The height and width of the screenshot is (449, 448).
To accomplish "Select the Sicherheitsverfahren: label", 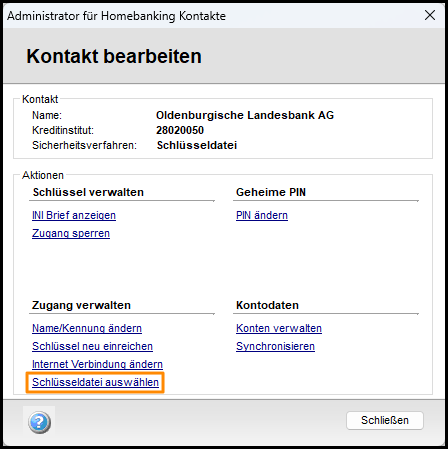I will click(84, 145).
